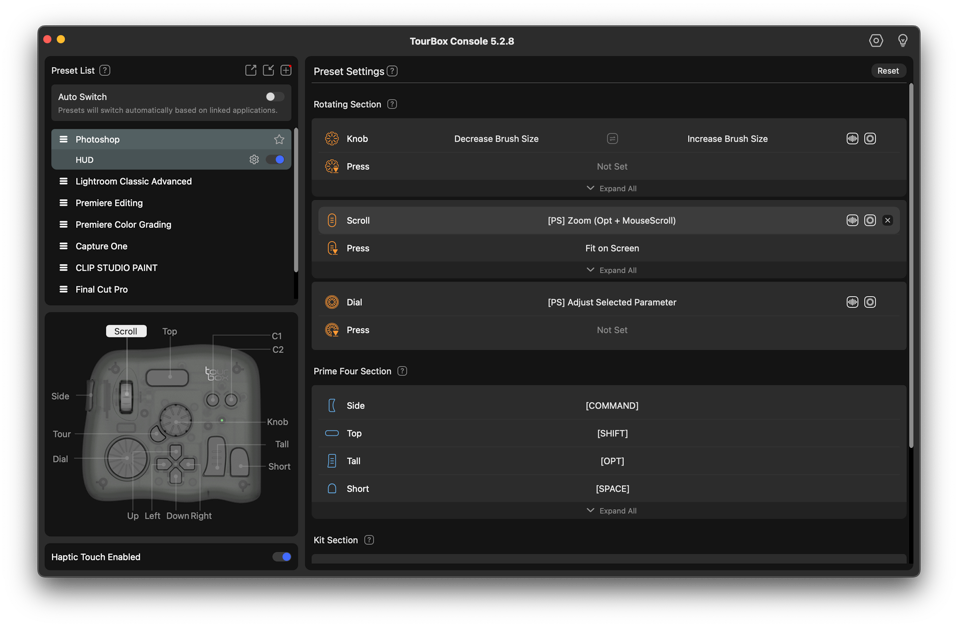Click the [COMMAND] assignment for Side

[612, 405]
